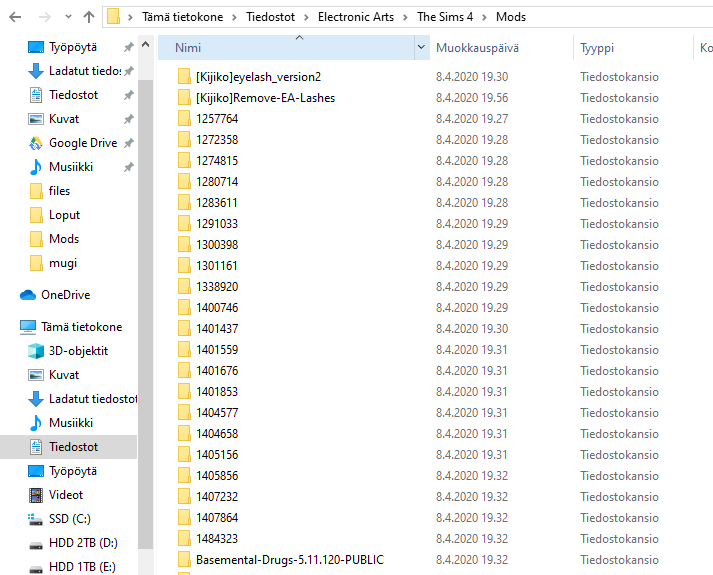Click folder icon of 1272358
The width and height of the screenshot is (713, 575).
point(184,140)
